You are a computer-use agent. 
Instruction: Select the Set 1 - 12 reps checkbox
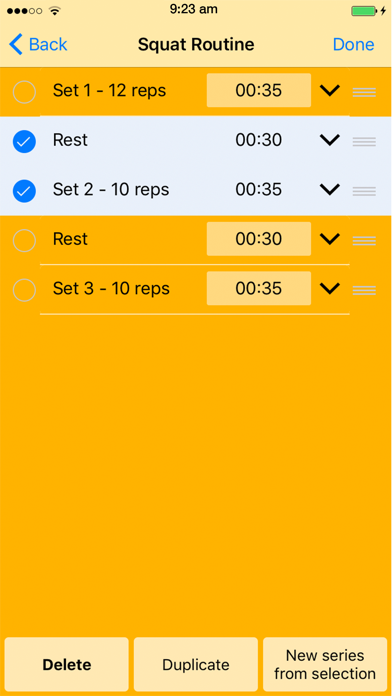[24, 92]
